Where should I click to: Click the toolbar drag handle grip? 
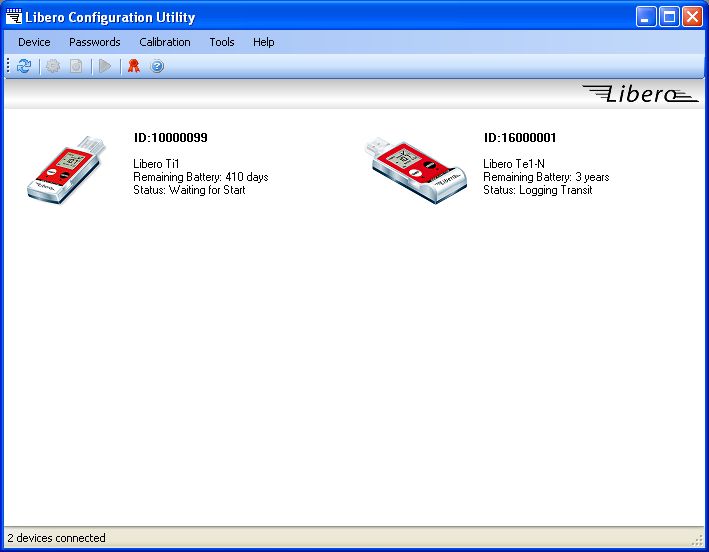8,66
